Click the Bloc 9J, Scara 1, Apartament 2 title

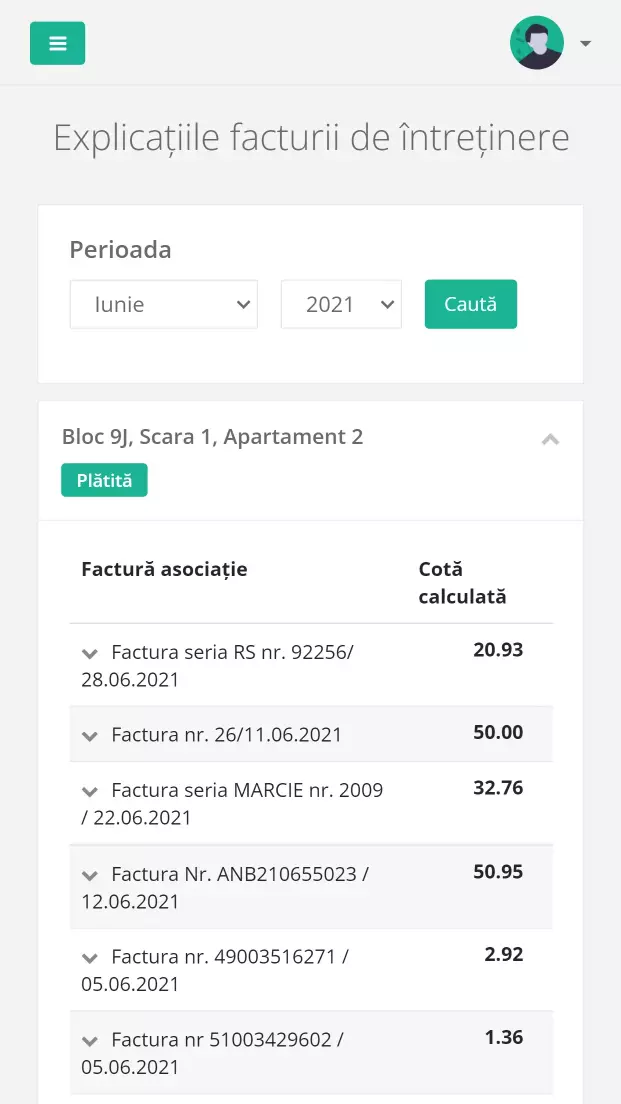pos(212,437)
